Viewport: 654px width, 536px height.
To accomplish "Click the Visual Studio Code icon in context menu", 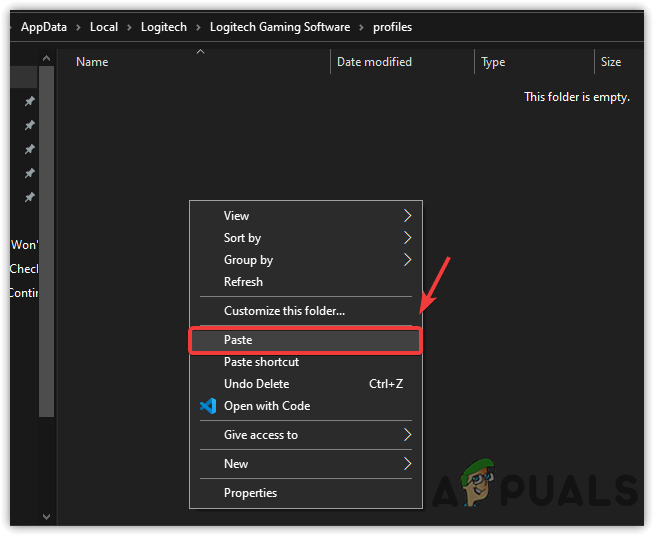I will [208, 406].
